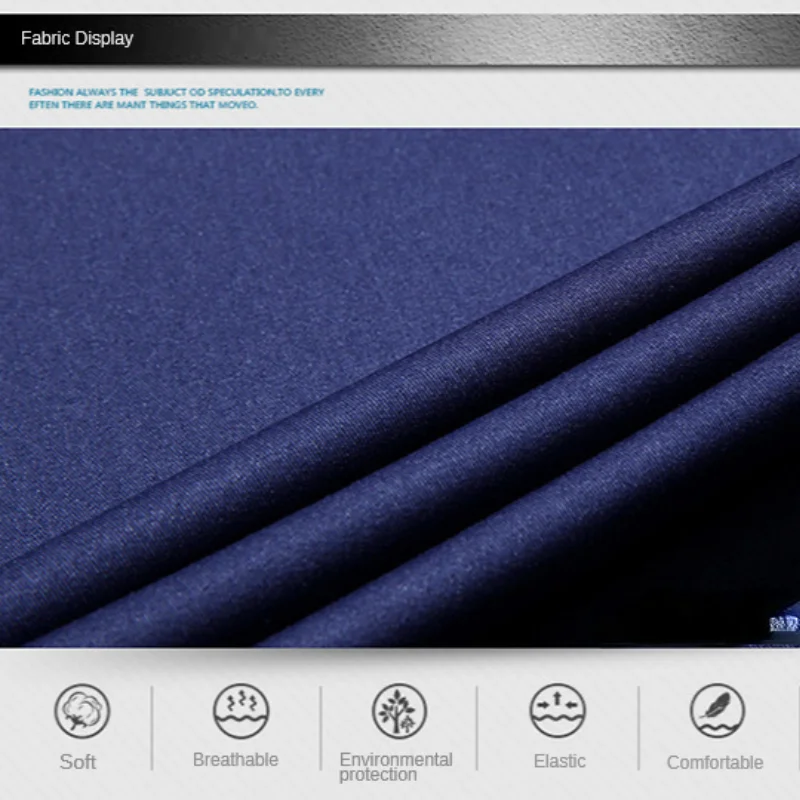800x800 pixels.
Task: Select the Comfortable feather icon
Action: pyautogui.click(x=717, y=710)
